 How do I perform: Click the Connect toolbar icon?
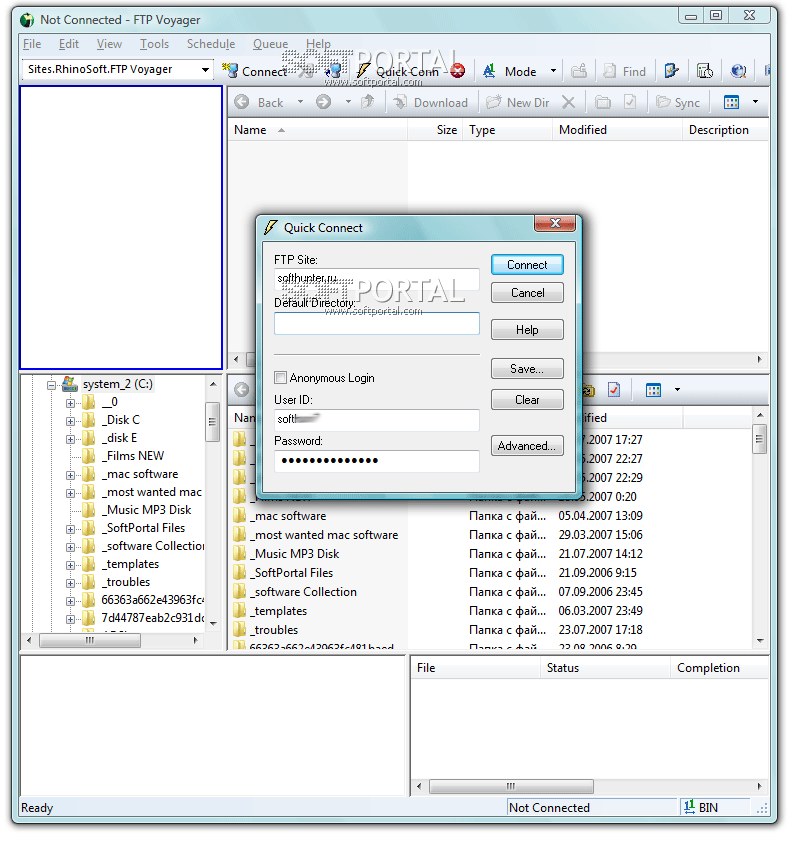click(231, 71)
